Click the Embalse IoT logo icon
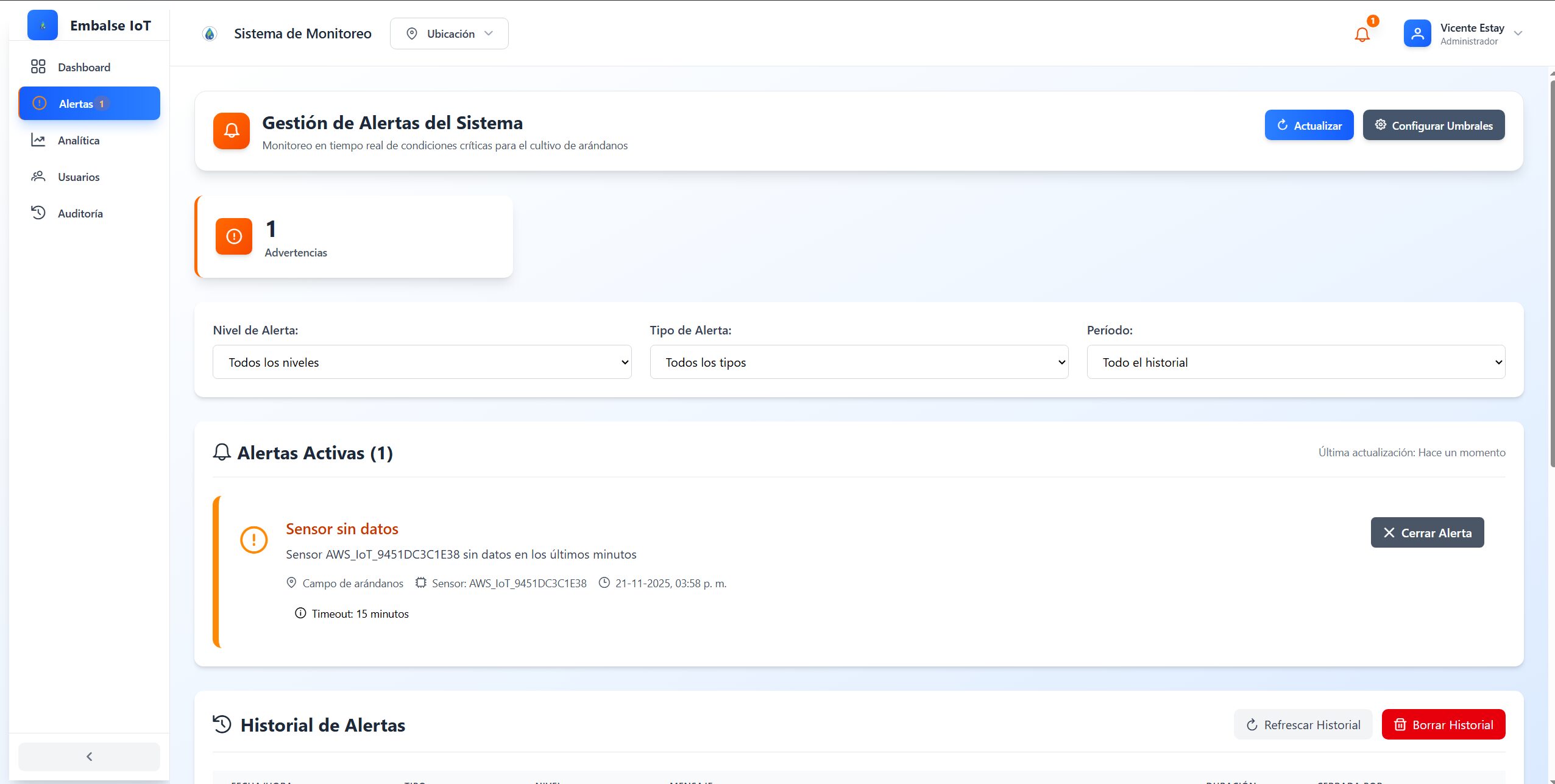The width and height of the screenshot is (1555, 784). pos(43,26)
